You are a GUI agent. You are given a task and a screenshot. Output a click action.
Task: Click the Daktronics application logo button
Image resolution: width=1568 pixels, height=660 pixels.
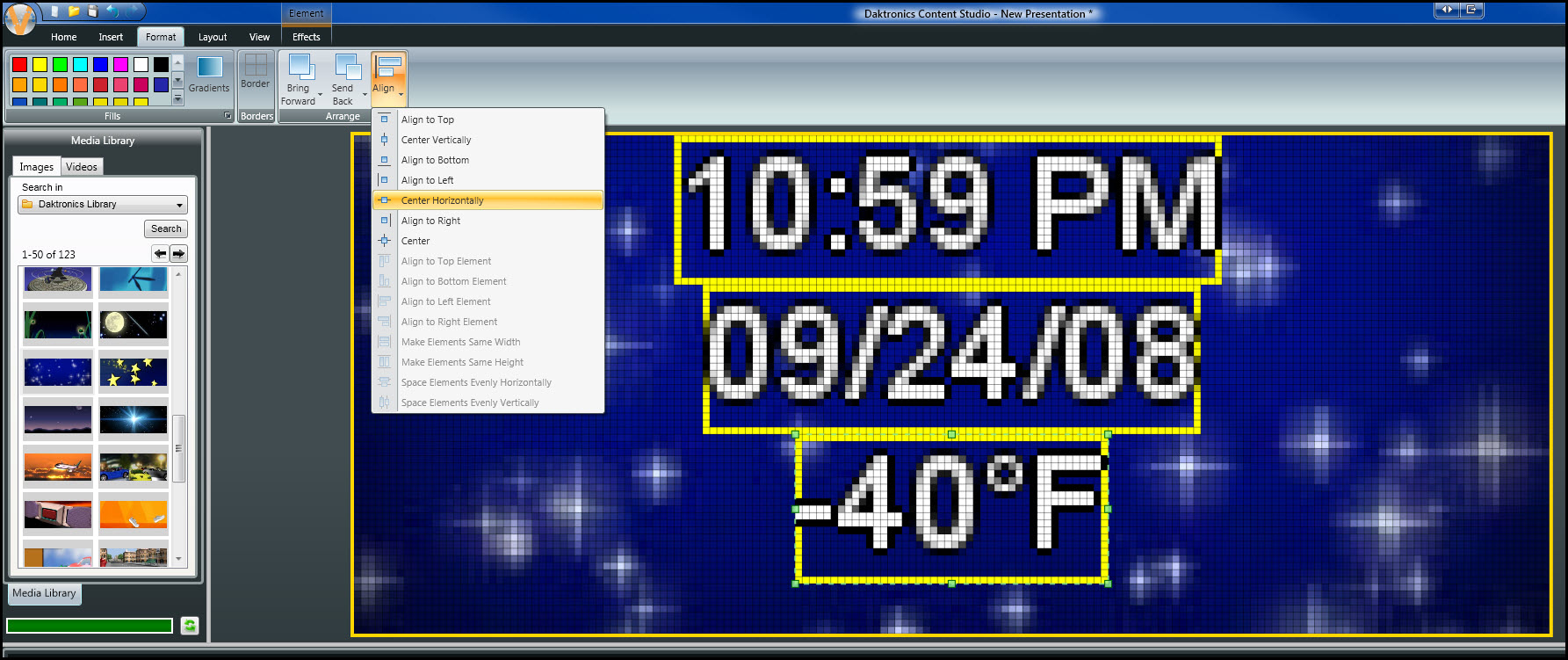pos(20,19)
